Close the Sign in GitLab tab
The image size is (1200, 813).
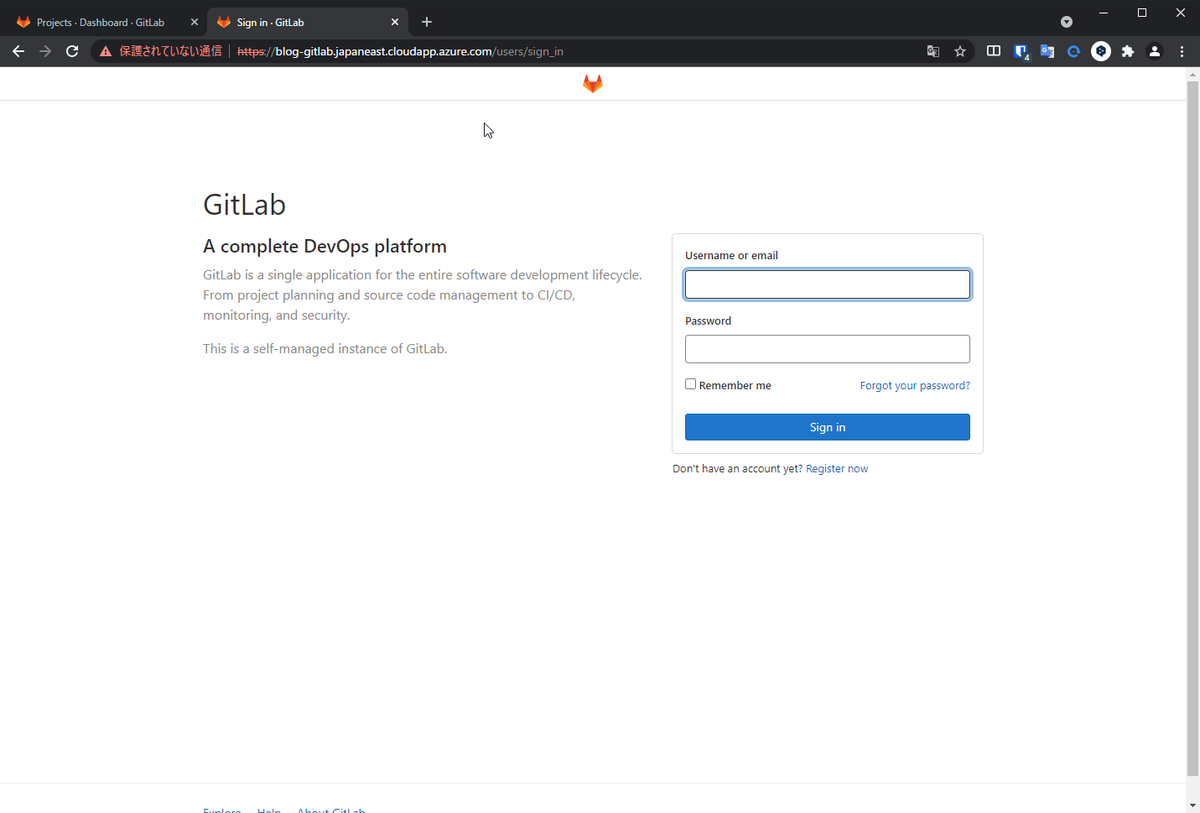point(395,22)
